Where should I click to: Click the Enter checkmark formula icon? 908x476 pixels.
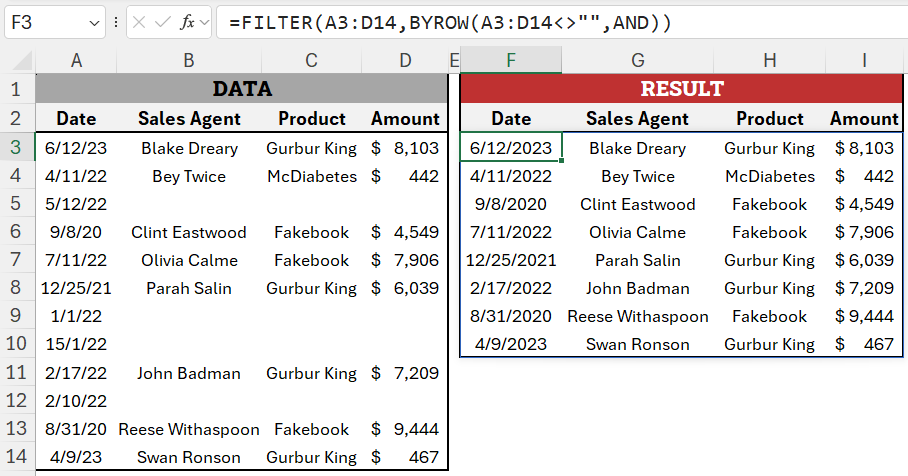163,23
